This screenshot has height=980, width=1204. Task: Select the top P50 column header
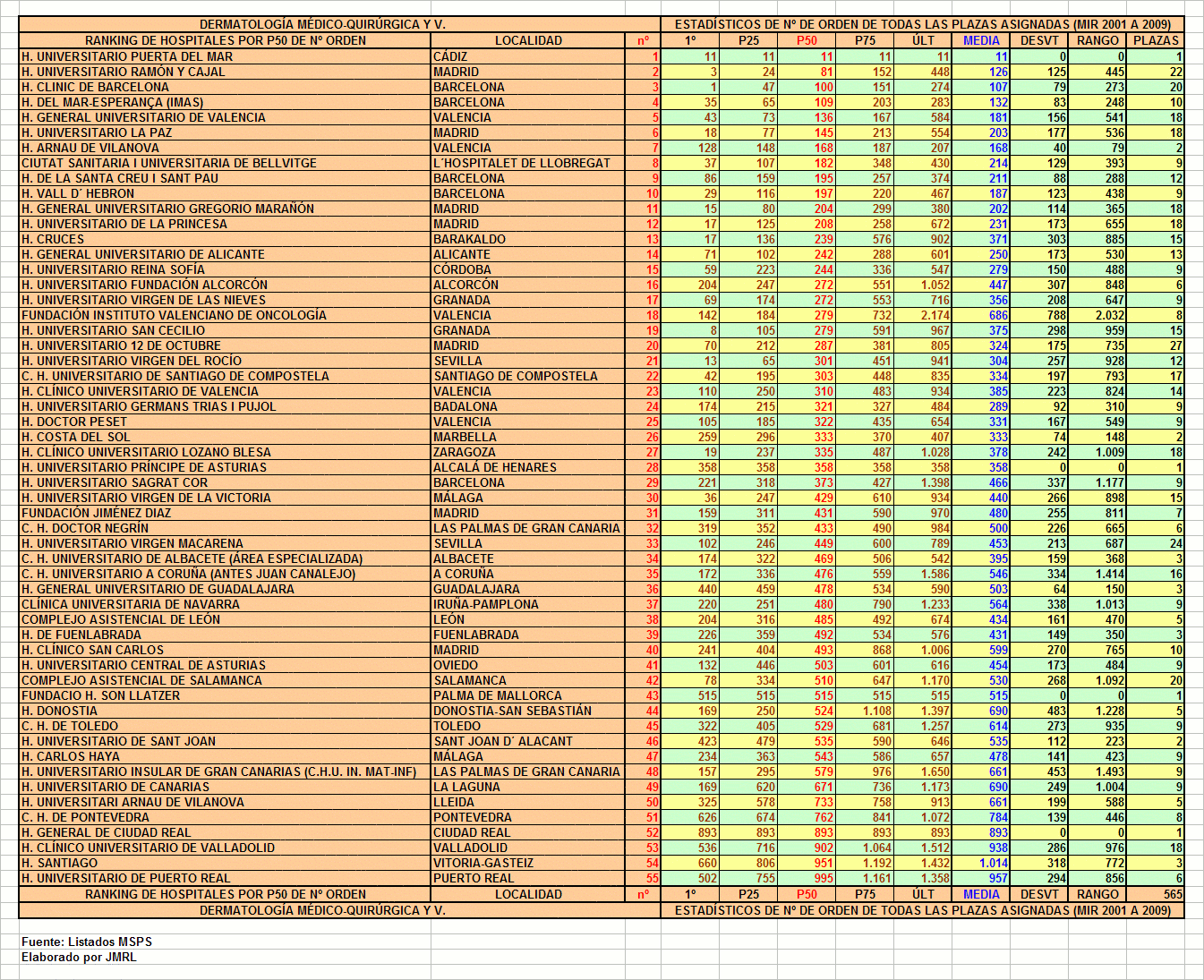(807, 40)
